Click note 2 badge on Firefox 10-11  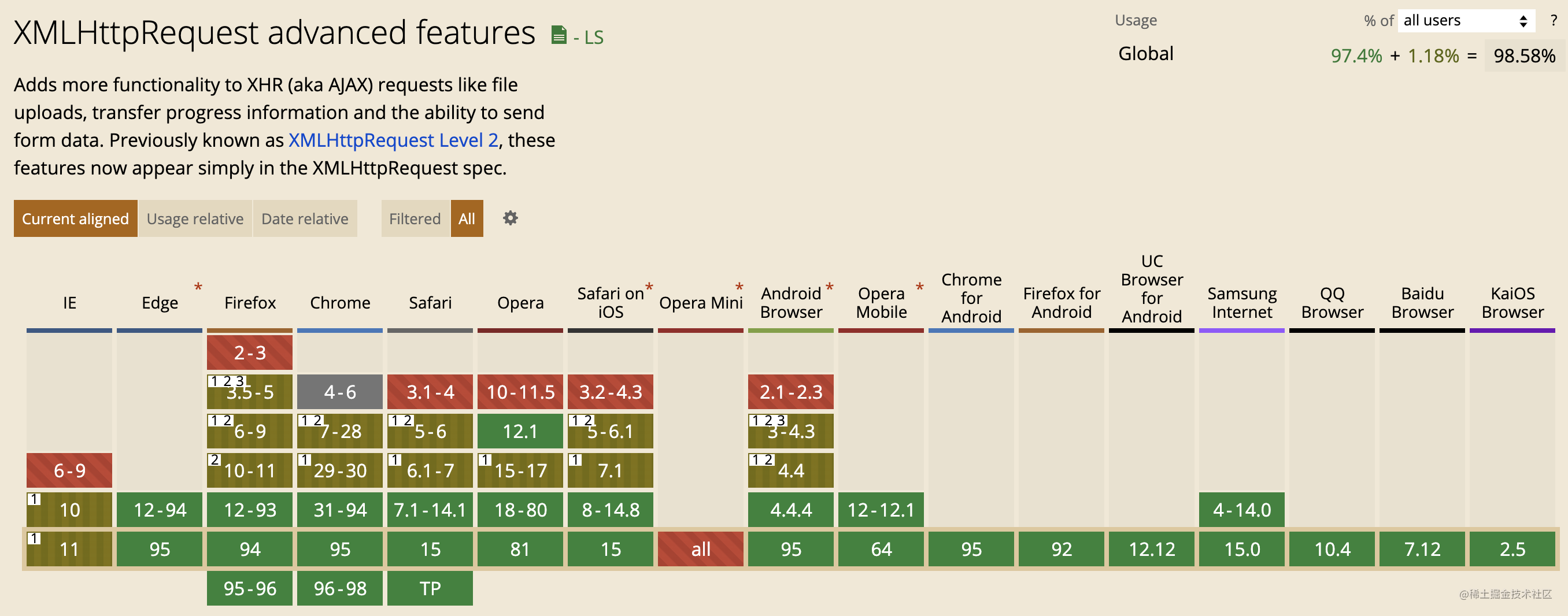(x=215, y=461)
